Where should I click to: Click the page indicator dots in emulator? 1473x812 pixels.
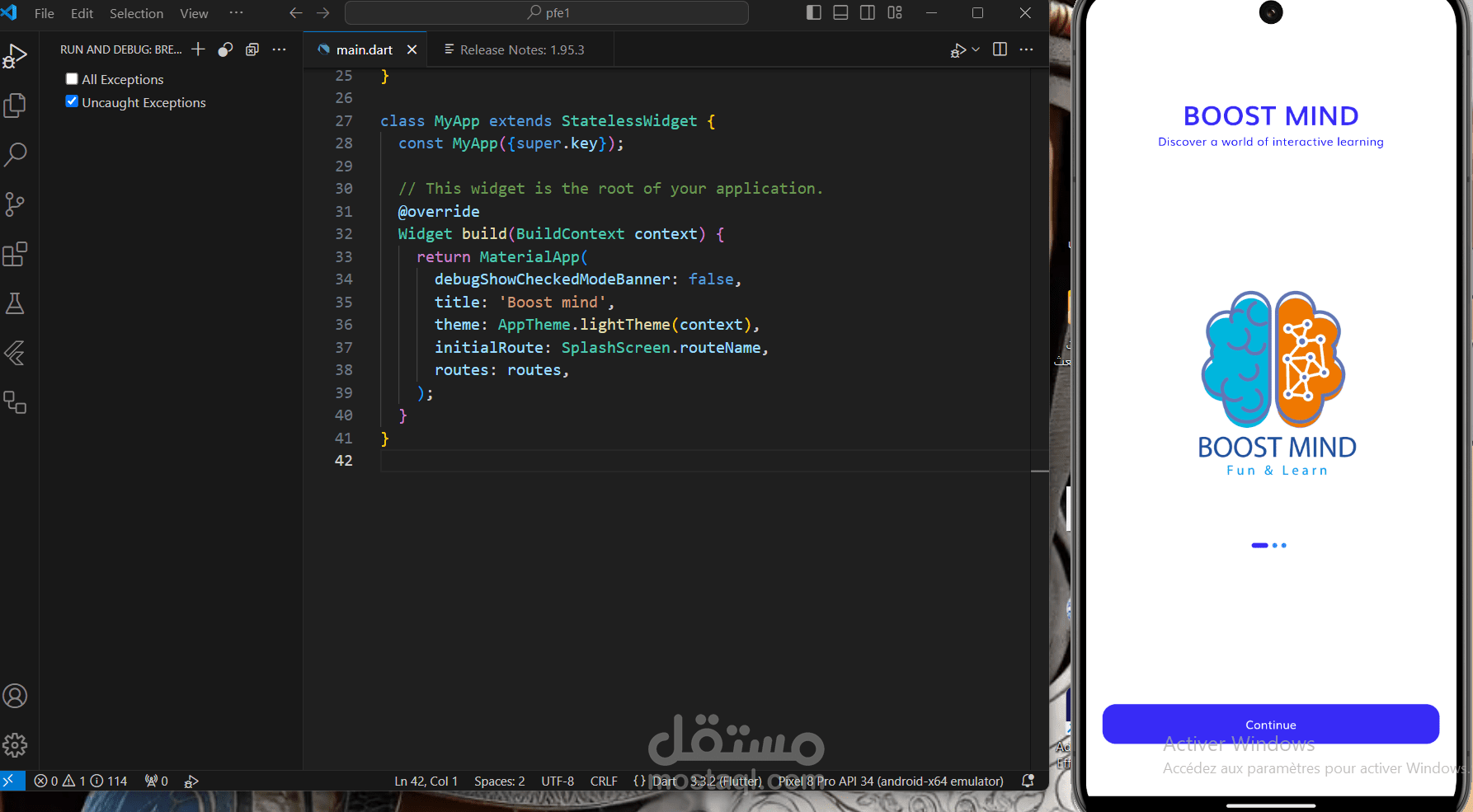1268,545
